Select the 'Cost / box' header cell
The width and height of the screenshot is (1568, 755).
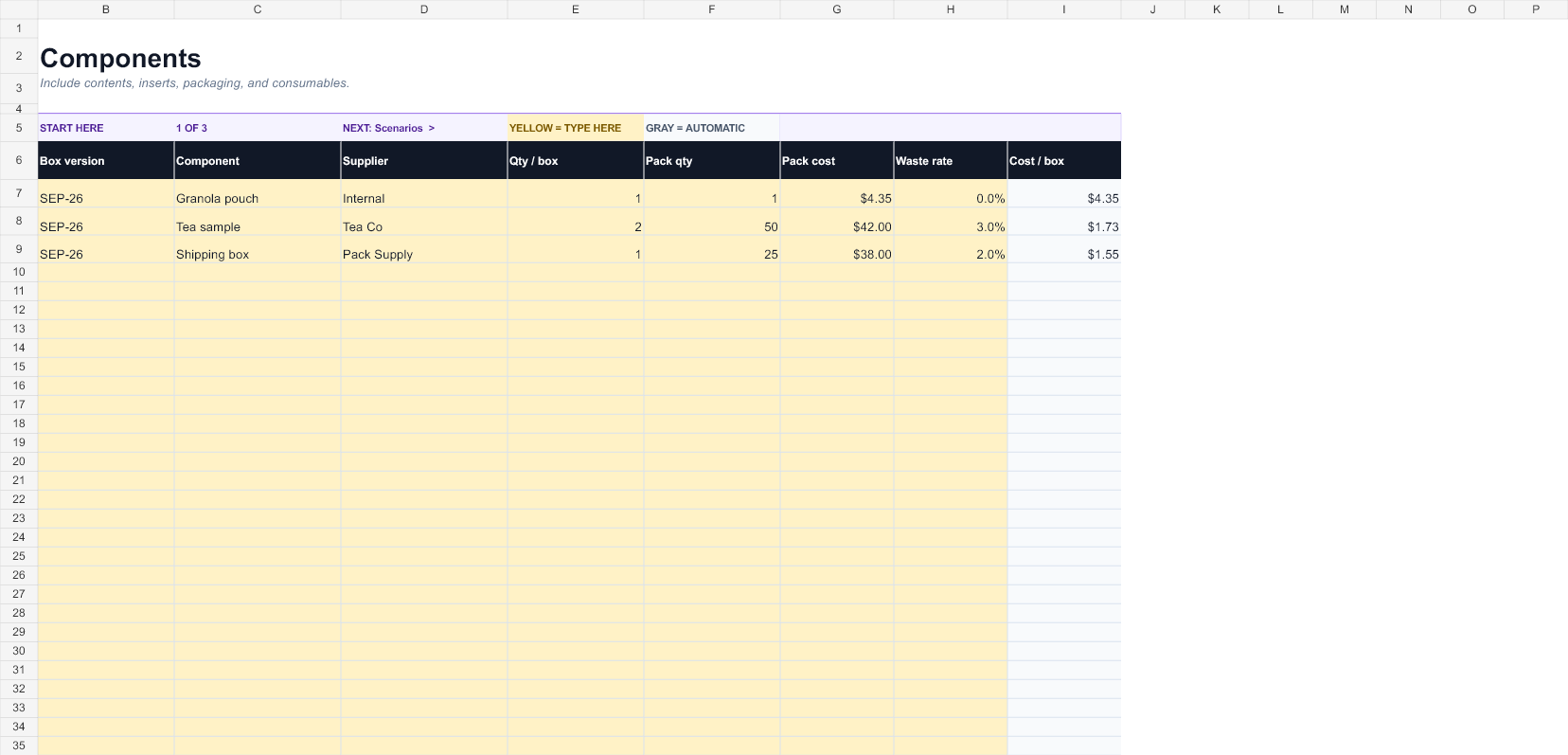1064,160
